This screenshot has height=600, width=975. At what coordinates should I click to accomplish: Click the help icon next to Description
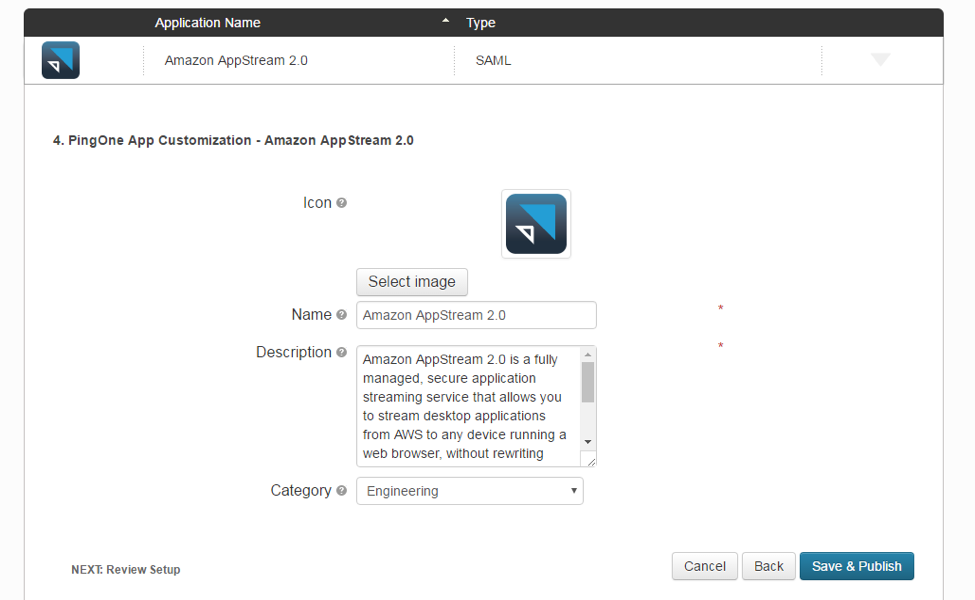tap(342, 353)
